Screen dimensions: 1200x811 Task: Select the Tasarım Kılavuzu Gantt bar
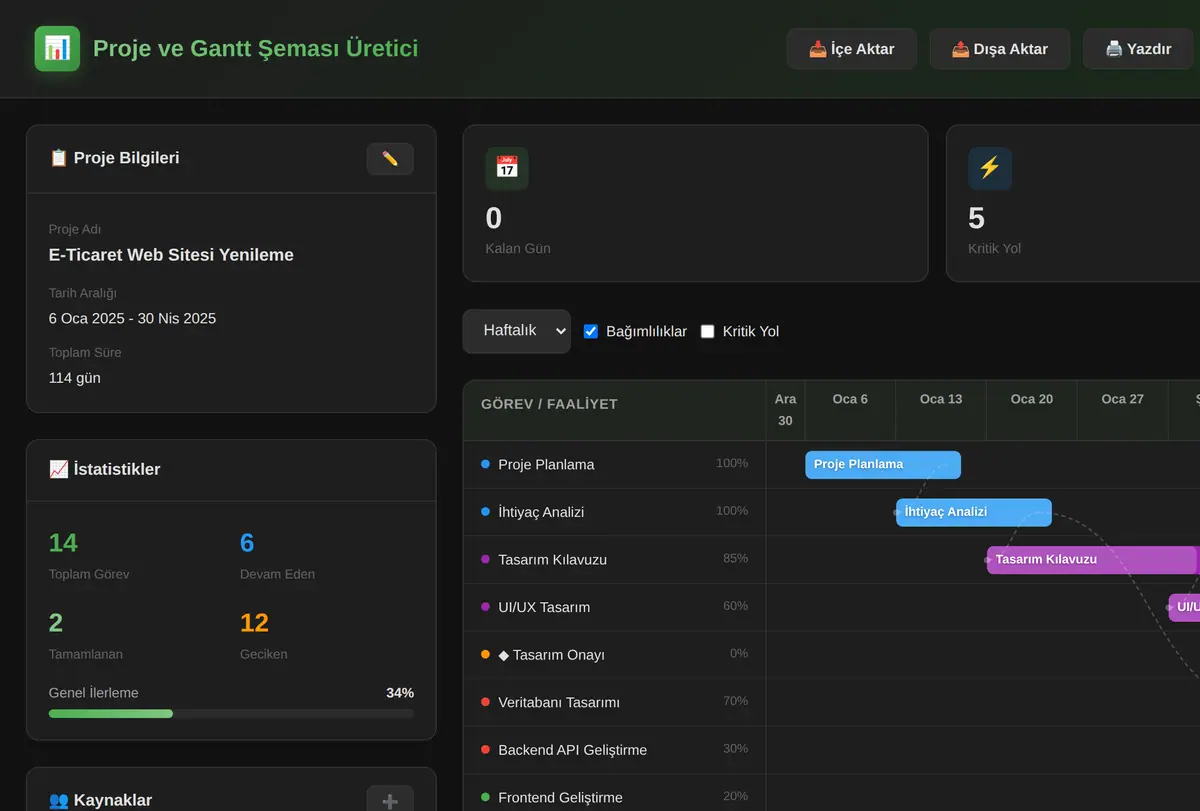pyautogui.click(x=1092, y=560)
